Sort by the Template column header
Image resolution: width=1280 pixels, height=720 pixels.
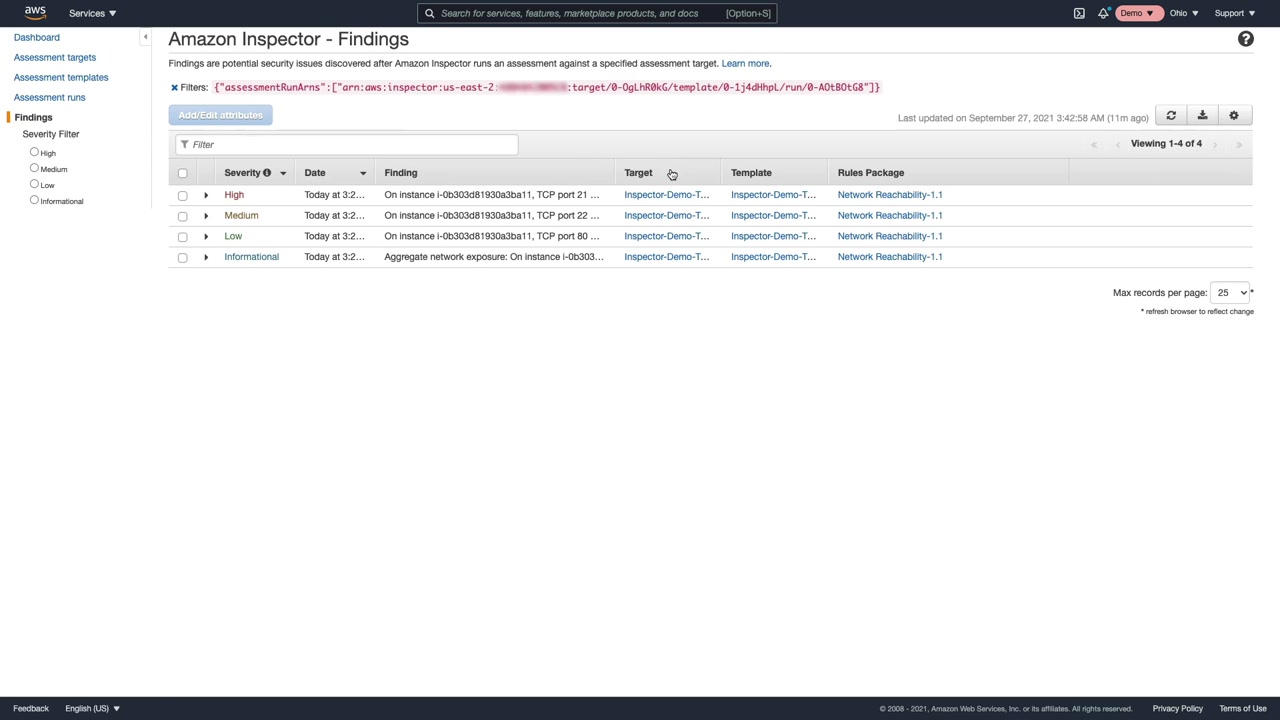point(751,173)
